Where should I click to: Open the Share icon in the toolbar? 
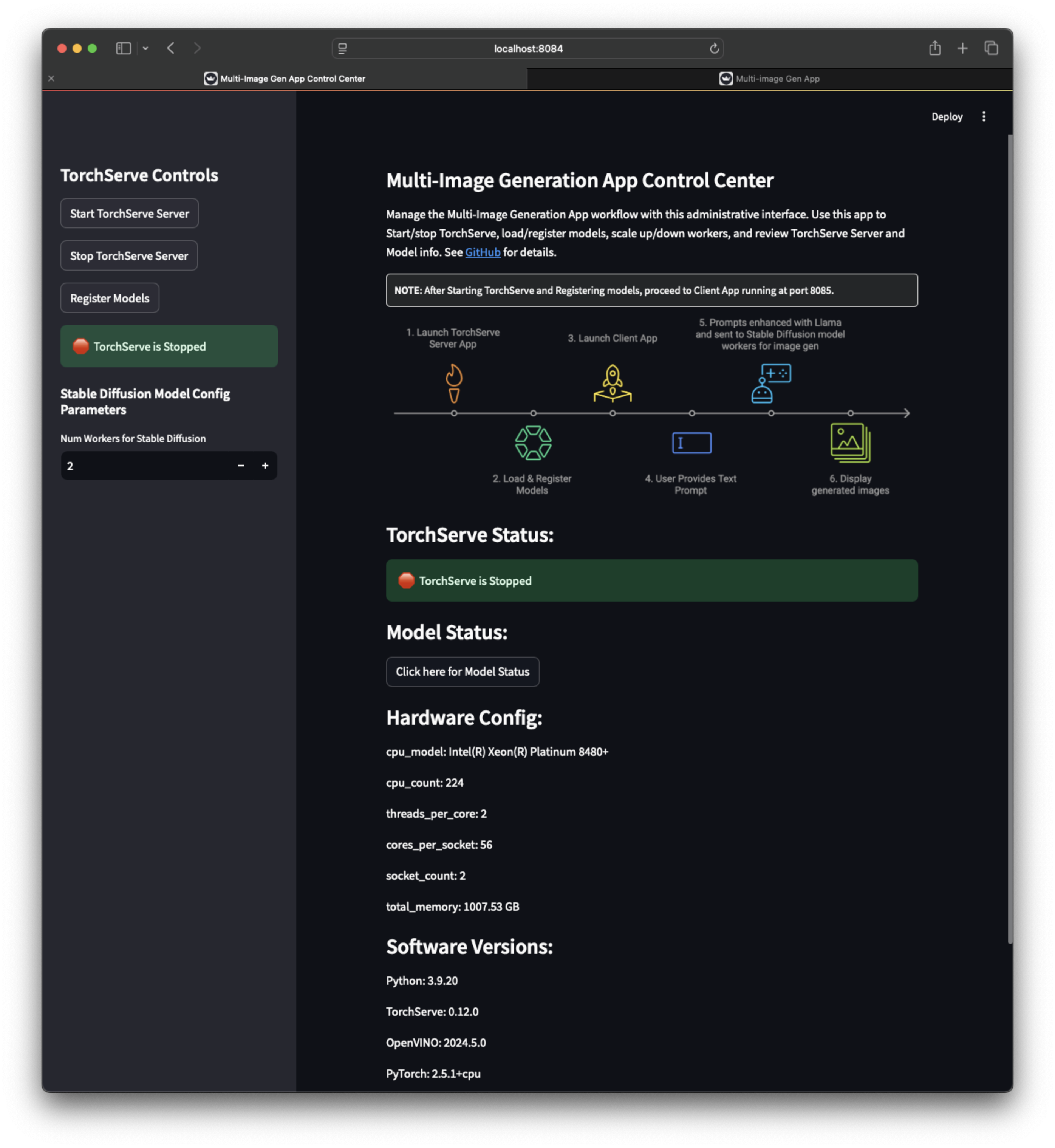point(934,48)
